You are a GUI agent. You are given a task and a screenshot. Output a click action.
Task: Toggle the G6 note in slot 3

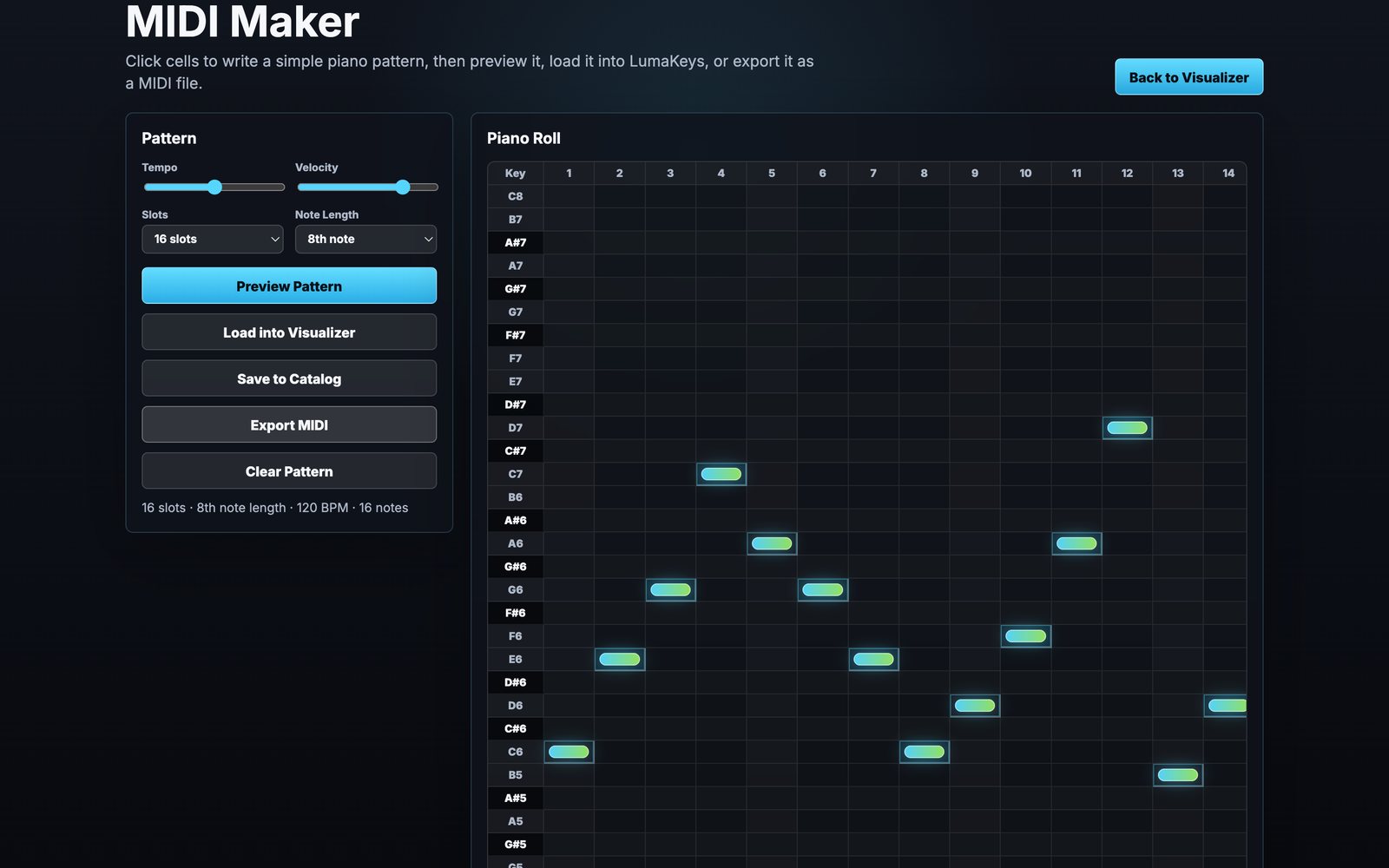670,589
